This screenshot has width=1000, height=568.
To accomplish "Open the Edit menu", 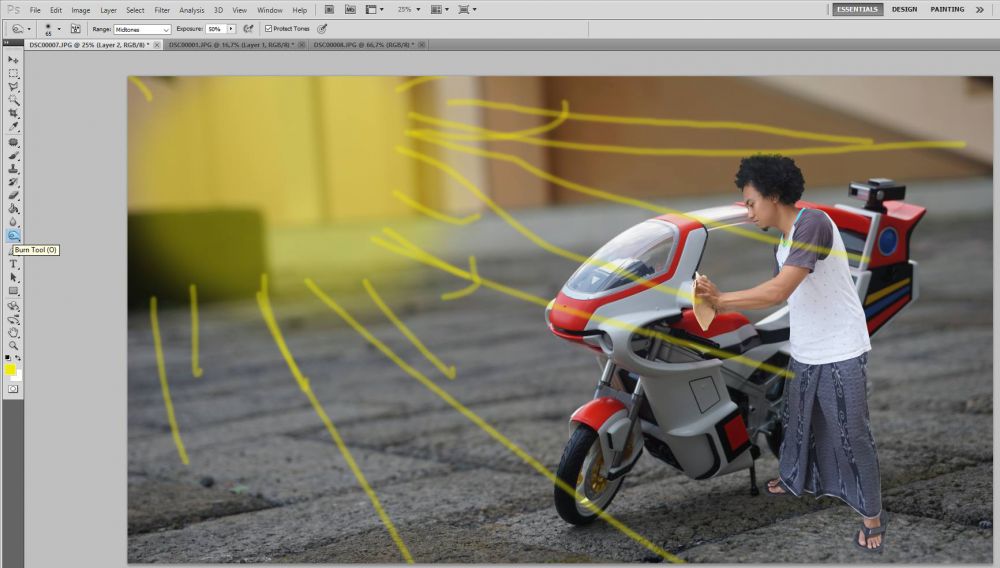I will tap(56, 10).
